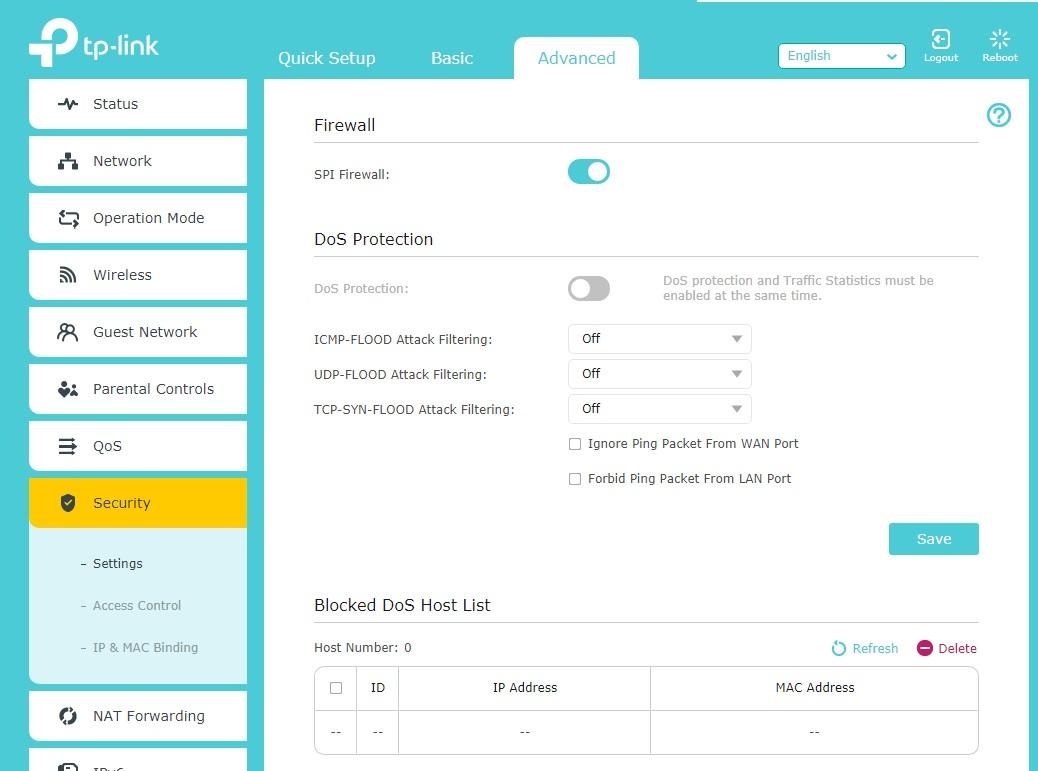Image resolution: width=1038 pixels, height=771 pixels.
Task: Expand the English language selector
Action: 841,56
